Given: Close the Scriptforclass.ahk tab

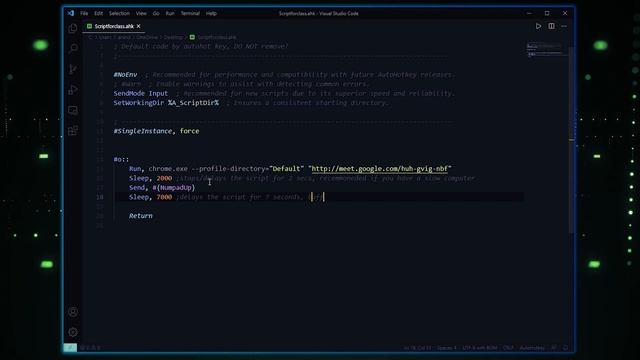Looking at the screenshot, I should (139, 26).
